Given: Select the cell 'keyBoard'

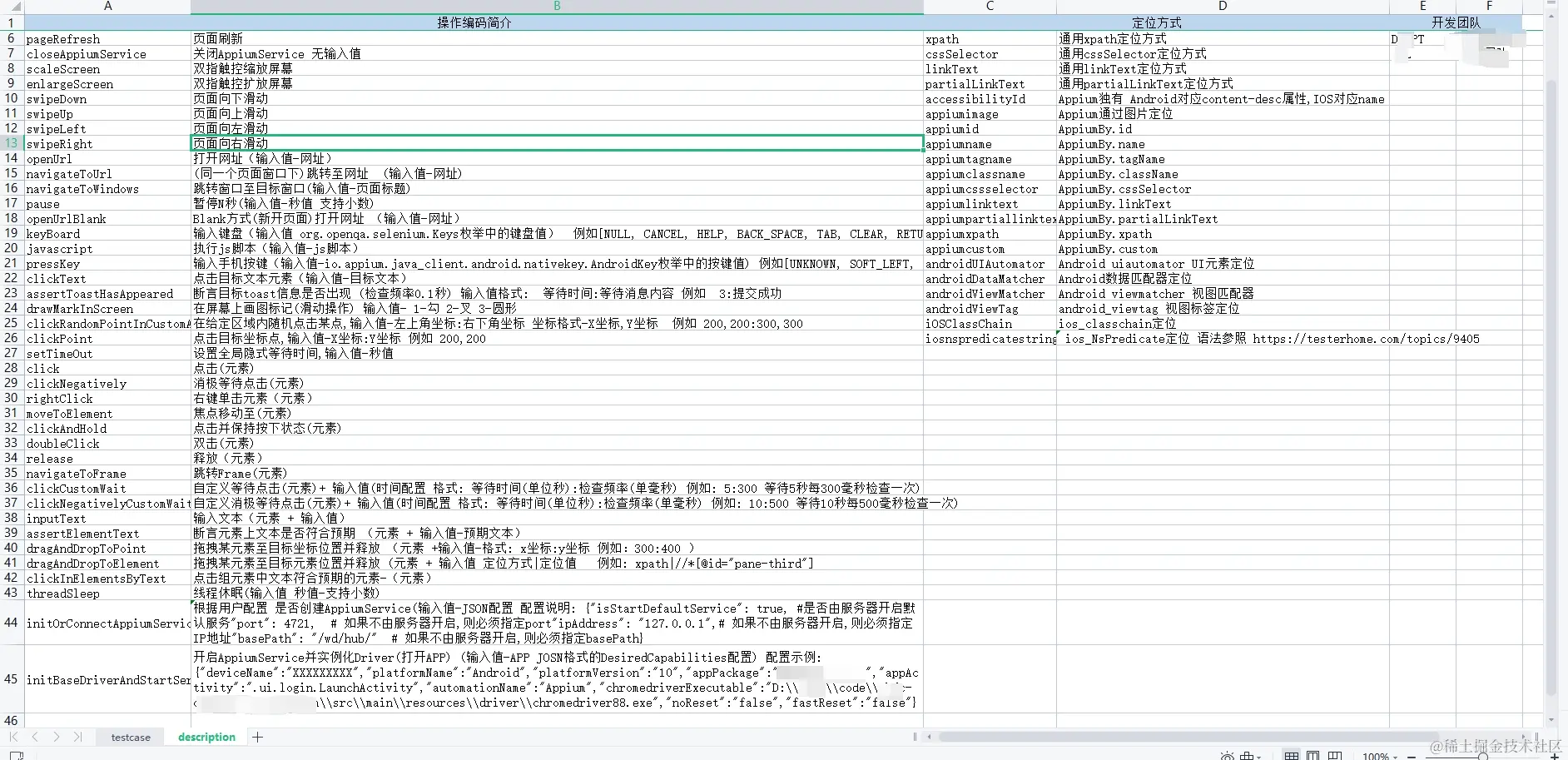Looking at the screenshot, I should pos(107,233).
